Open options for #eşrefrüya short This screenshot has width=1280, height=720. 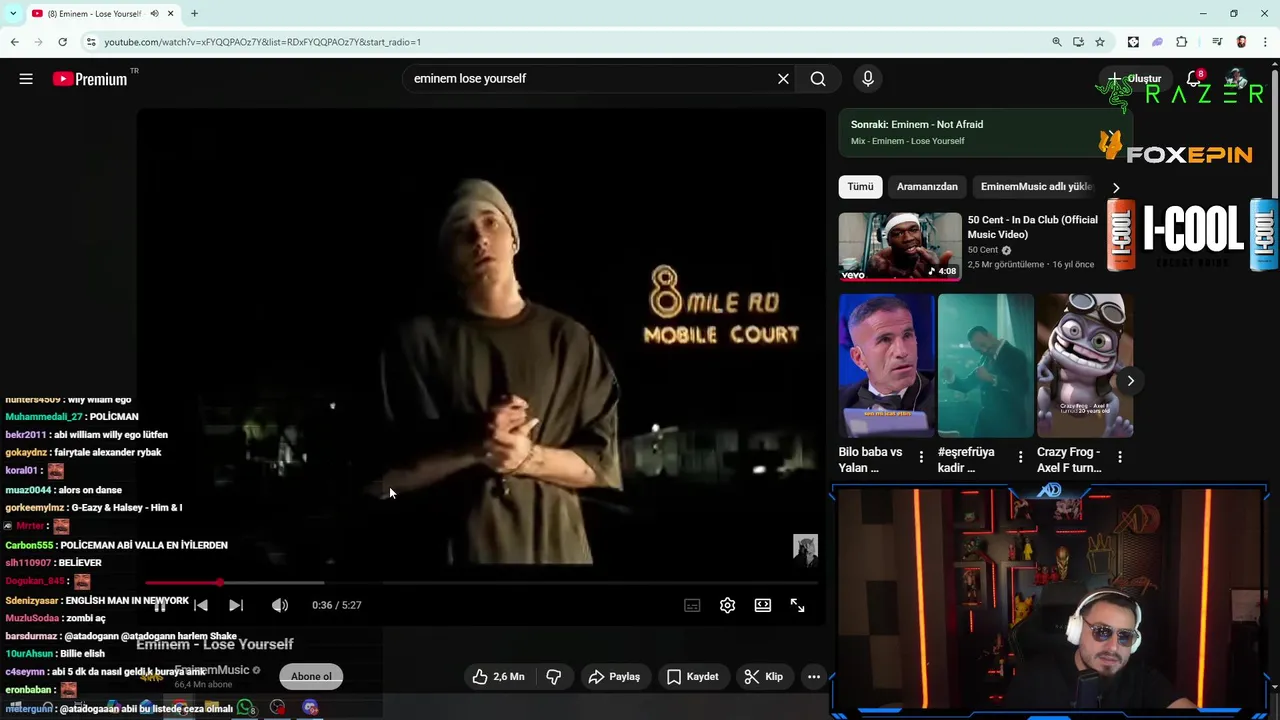point(1020,457)
